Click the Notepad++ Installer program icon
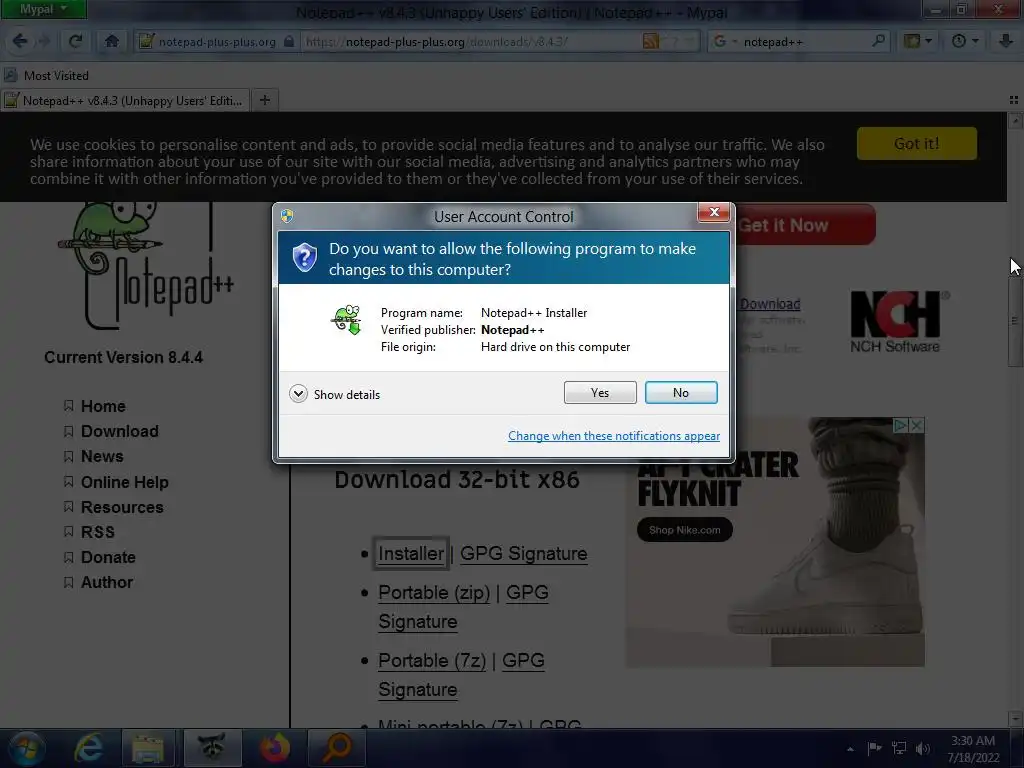Image resolution: width=1024 pixels, height=768 pixels. pyautogui.click(x=347, y=320)
